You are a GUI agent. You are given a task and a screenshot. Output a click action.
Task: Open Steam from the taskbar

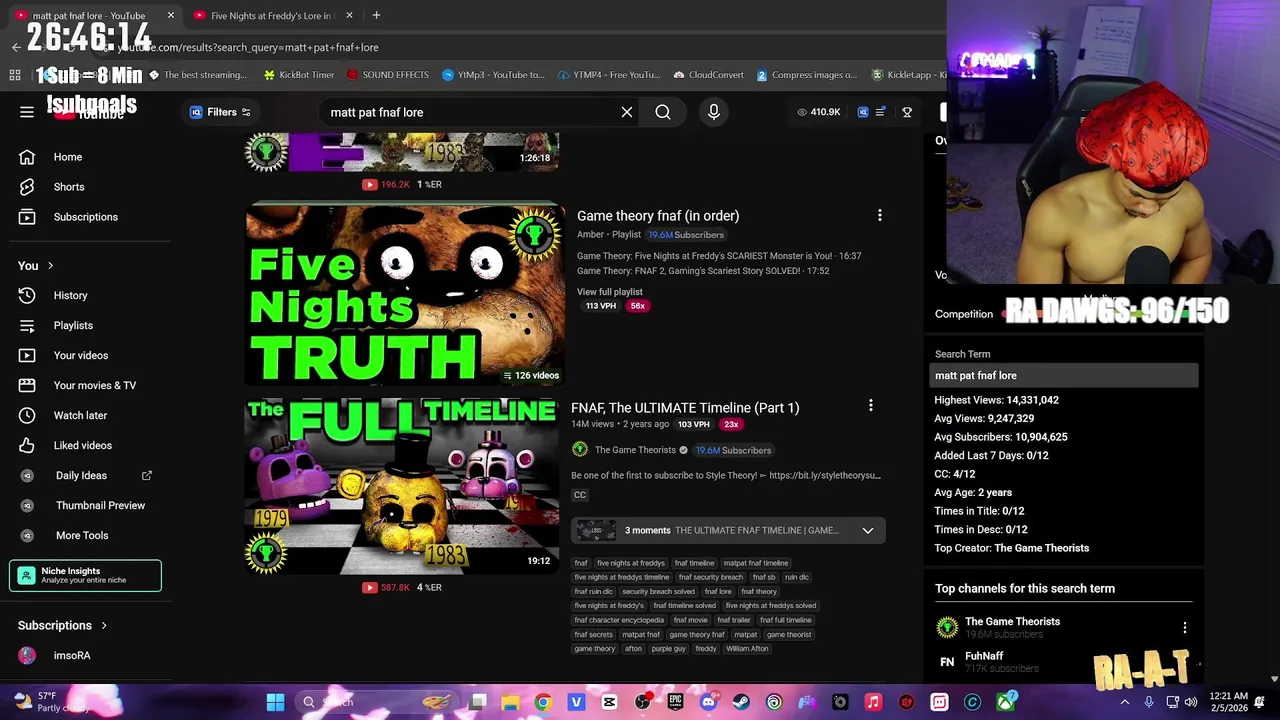coord(741,702)
